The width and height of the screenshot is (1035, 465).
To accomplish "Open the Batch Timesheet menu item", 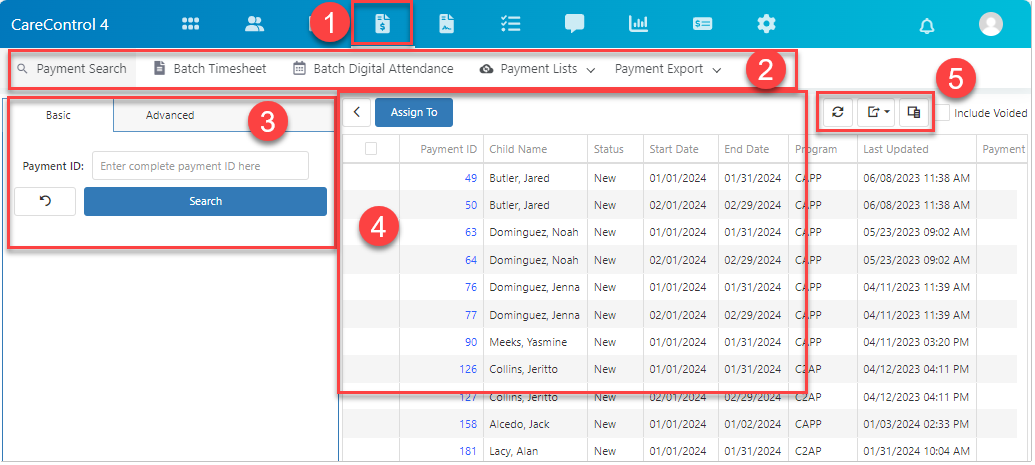I will [x=210, y=69].
